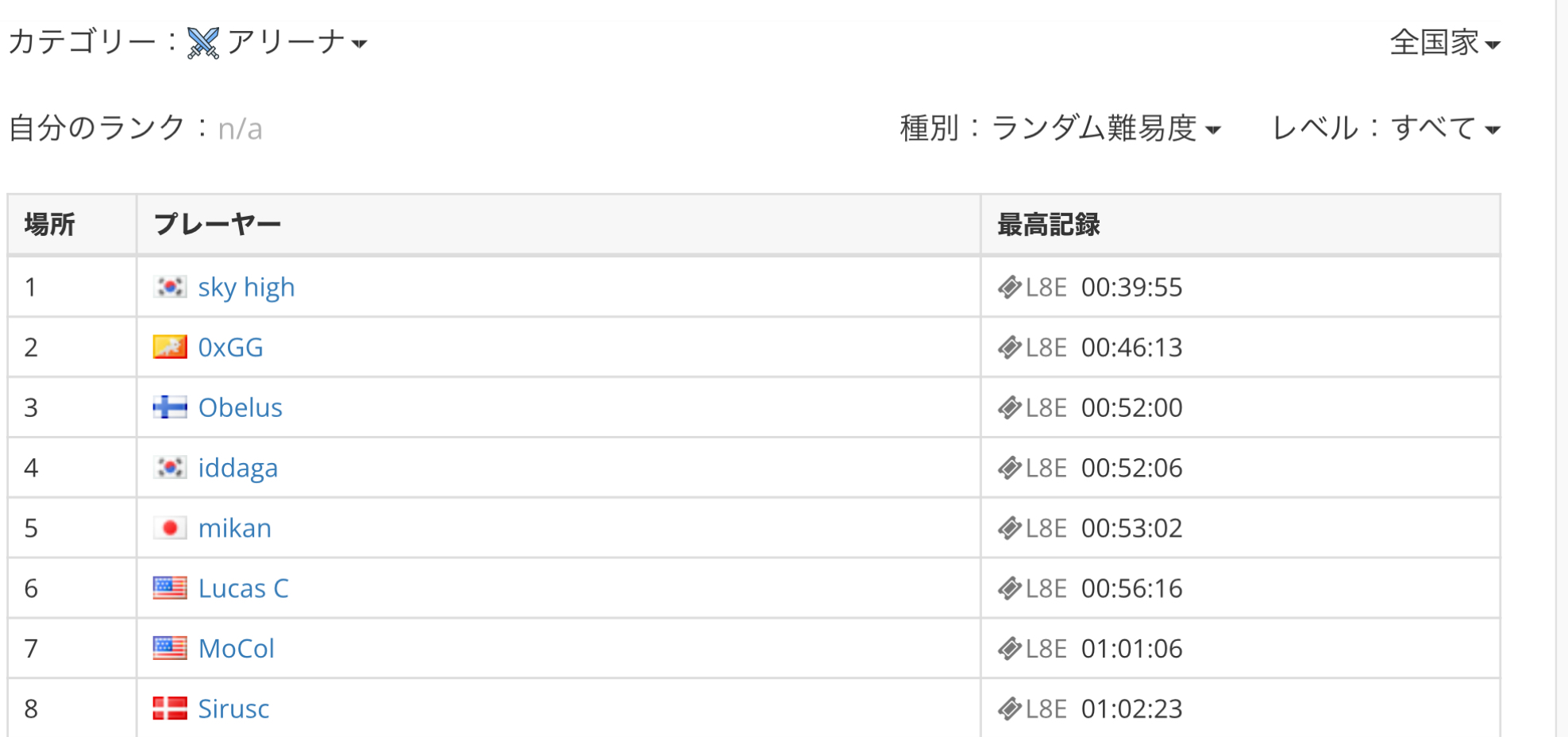Click the プレーヤー column header

click(218, 225)
